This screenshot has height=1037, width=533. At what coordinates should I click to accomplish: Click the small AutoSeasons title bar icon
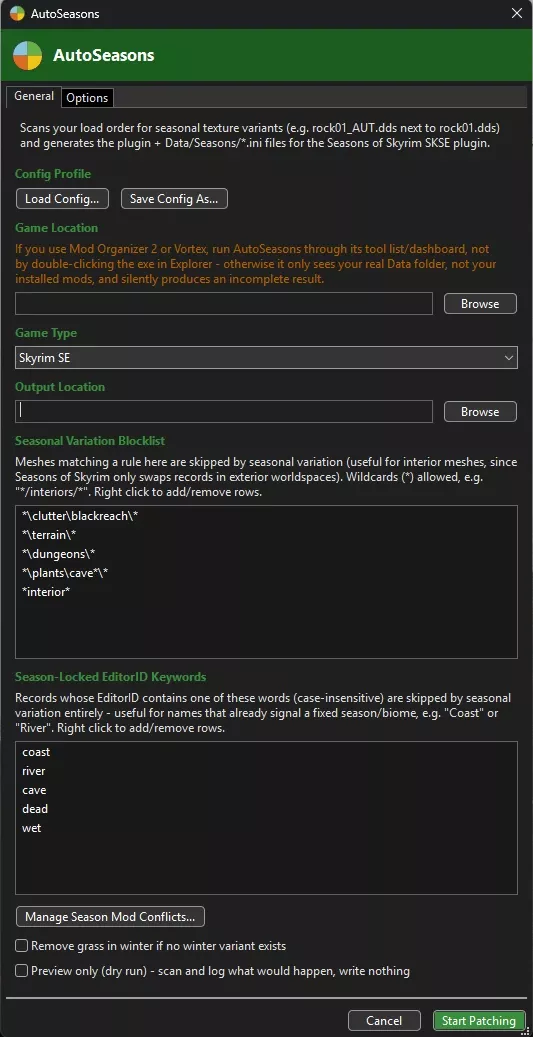tap(17, 13)
